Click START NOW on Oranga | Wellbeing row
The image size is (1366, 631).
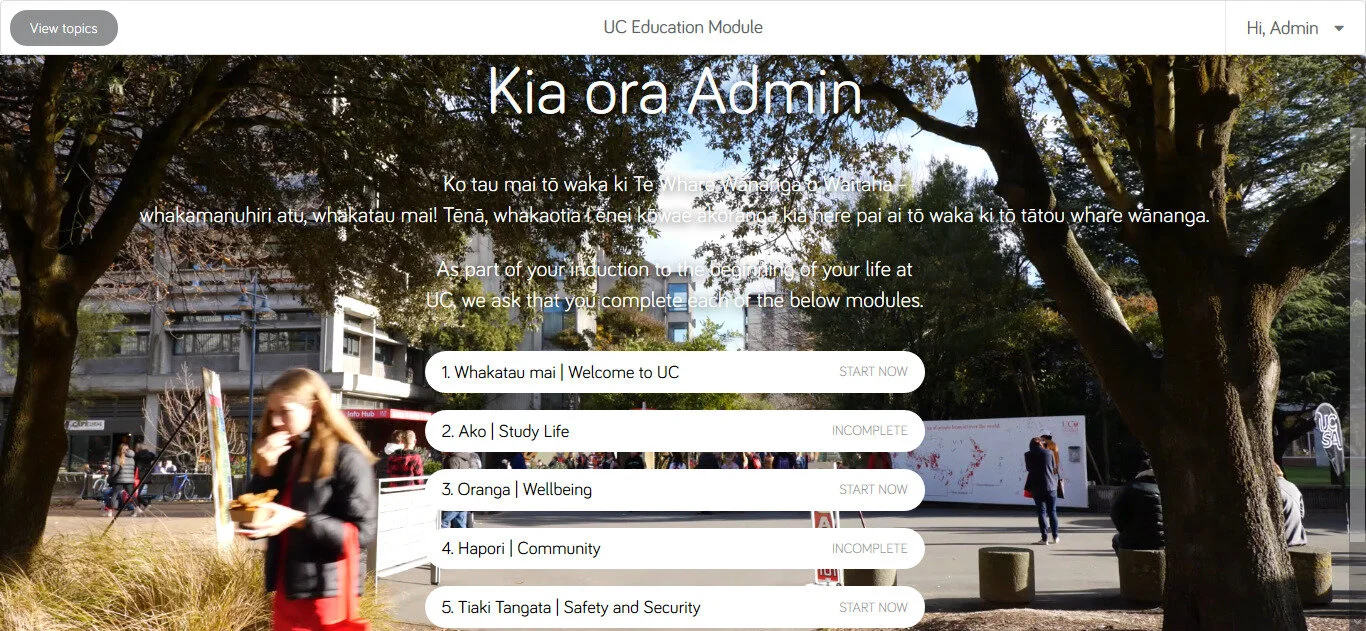(x=873, y=490)
